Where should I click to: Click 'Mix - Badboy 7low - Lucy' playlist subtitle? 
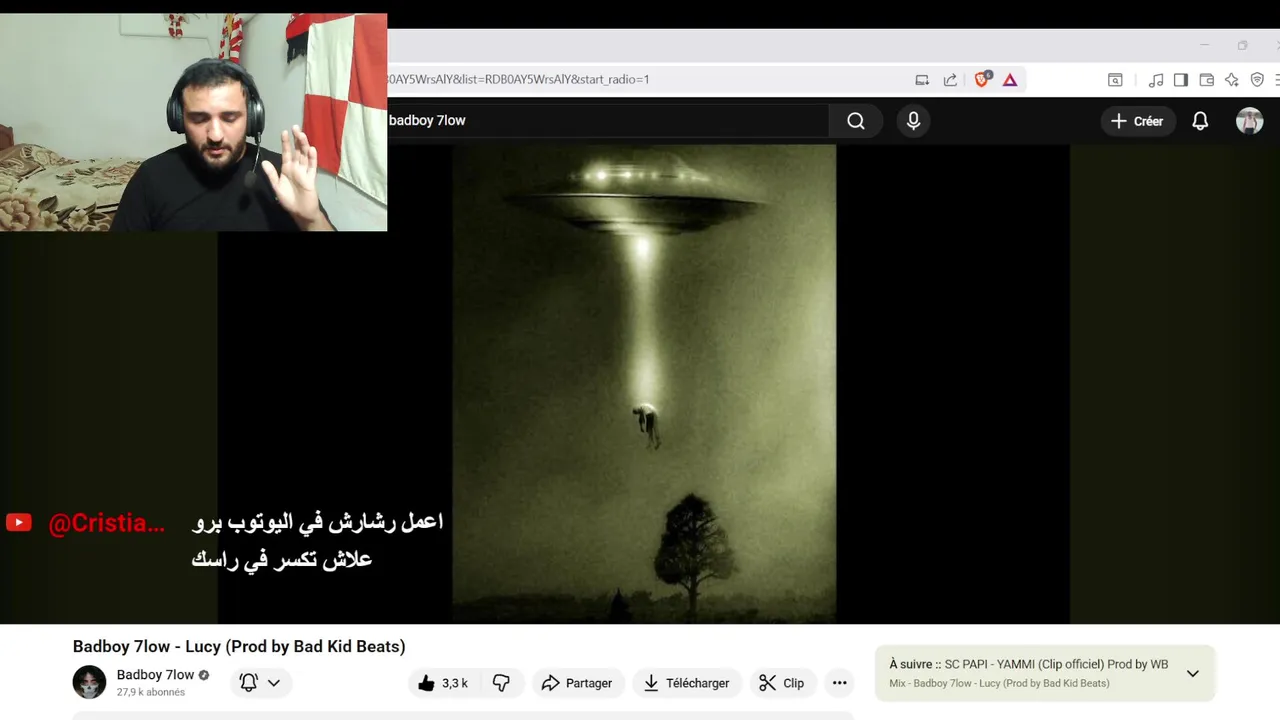[x=999, y=683]
